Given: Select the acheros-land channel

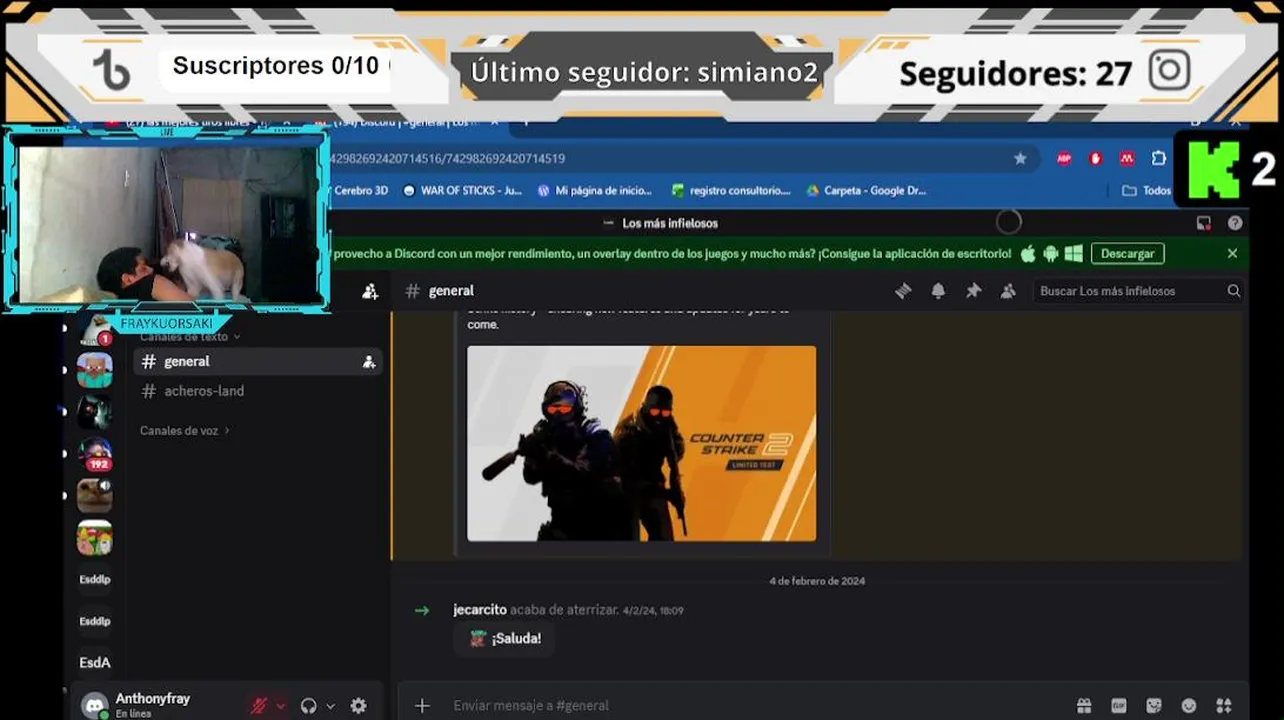Looking at the screenshot, I should pos(257,391).
